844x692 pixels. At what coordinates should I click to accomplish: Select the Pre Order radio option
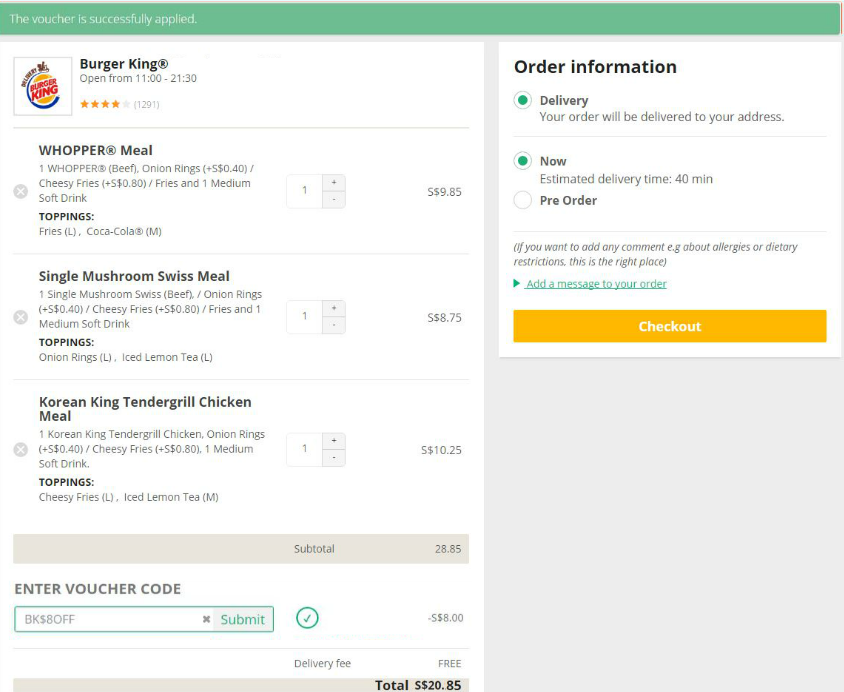[x=523, y=200]
